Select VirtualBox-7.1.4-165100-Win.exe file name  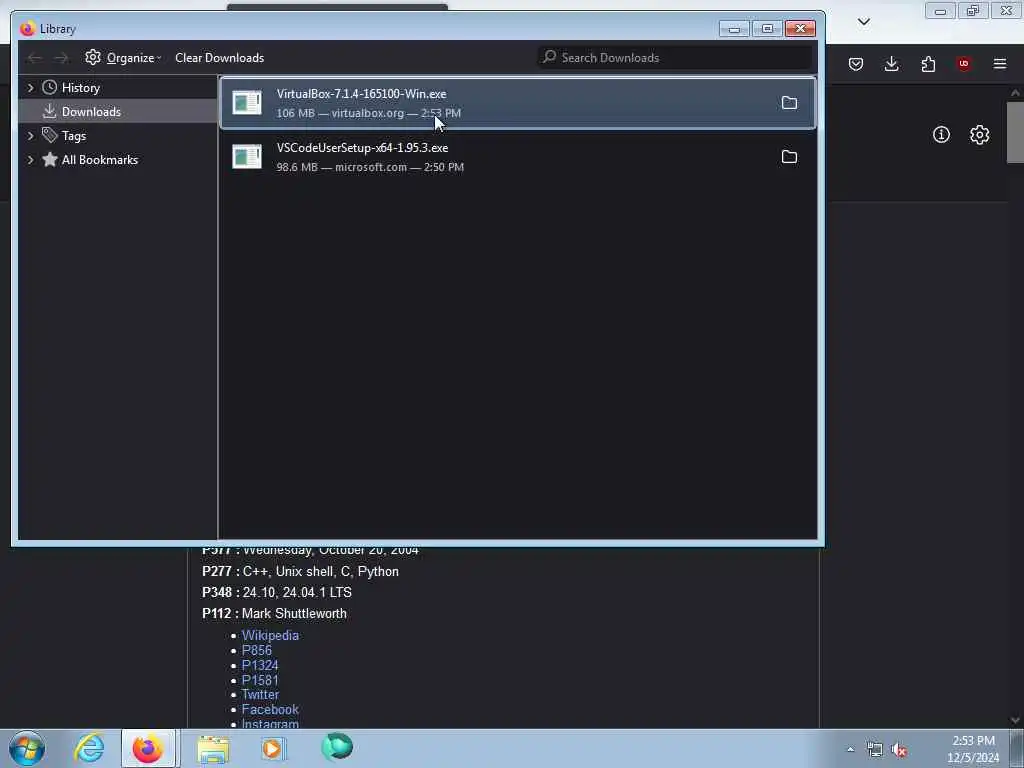tap(361, 94)
